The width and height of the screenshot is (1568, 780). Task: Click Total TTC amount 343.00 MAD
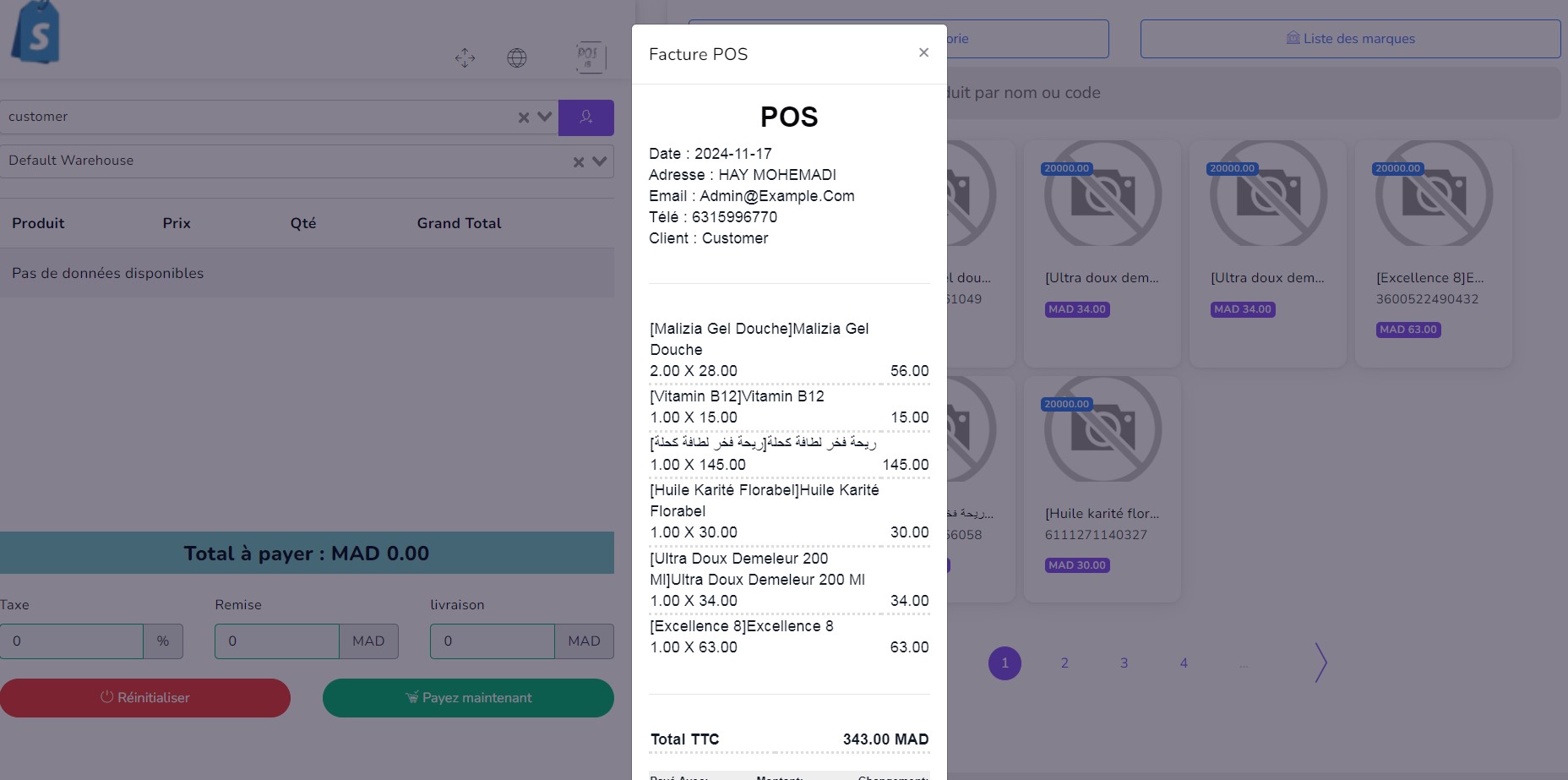[x=885, y=739]
